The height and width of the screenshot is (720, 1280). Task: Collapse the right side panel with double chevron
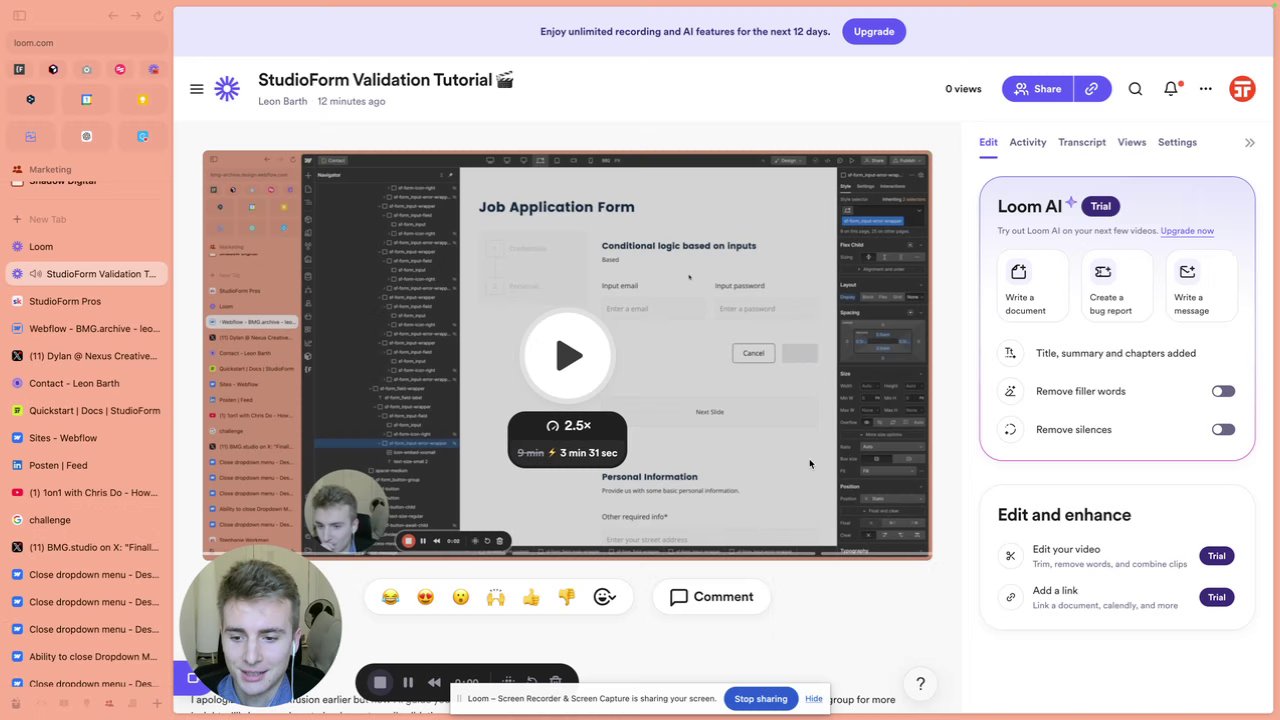click(x=1249, y=143)
